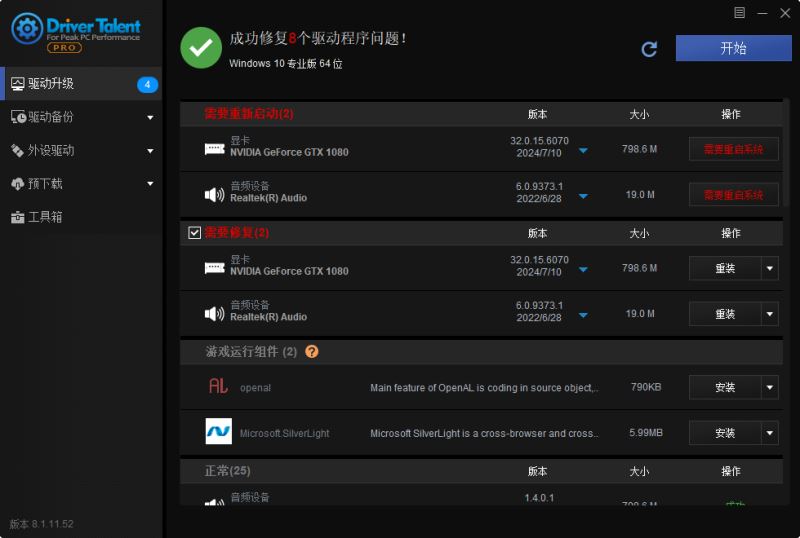Screen dimensions: 800x538
Task: Click speaker icon in restart section
Action: click(214, 194)
